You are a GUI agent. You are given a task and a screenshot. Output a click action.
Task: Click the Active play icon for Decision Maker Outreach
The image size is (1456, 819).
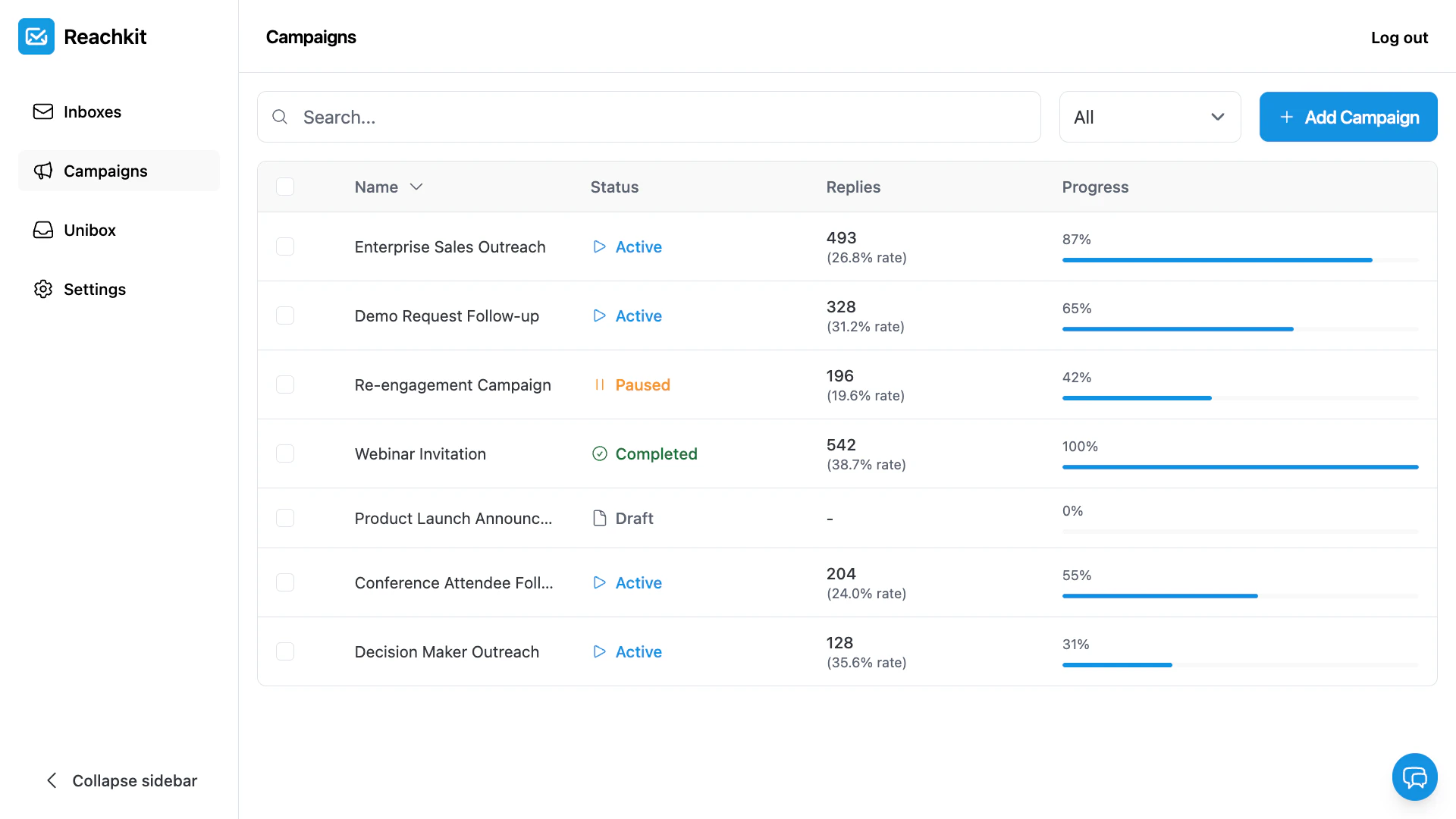tap(599, 651)
